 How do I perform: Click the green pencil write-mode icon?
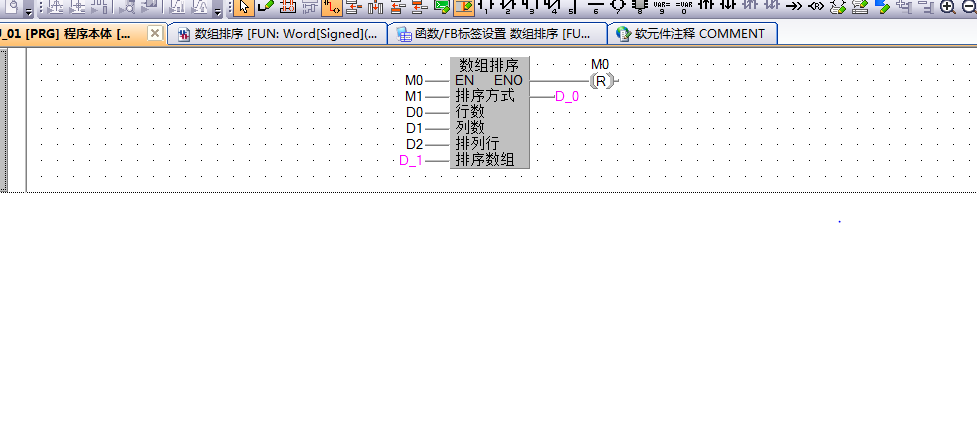click(x=266, y=7)
